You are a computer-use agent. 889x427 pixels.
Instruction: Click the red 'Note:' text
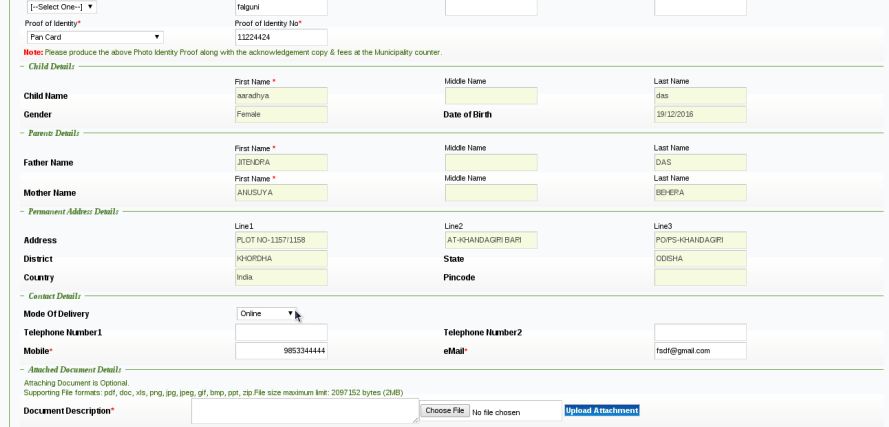pyautogui.click(x=33, y=52)
